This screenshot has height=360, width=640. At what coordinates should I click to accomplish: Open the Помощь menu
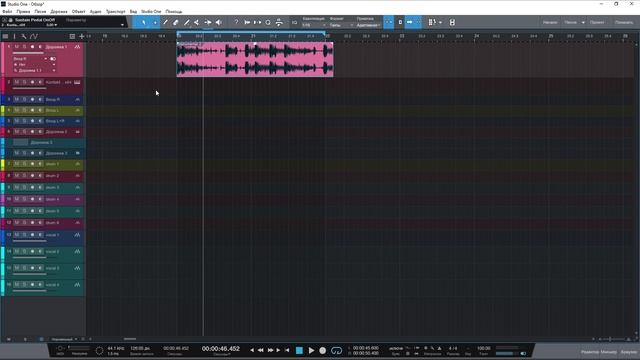pos(174,11)
